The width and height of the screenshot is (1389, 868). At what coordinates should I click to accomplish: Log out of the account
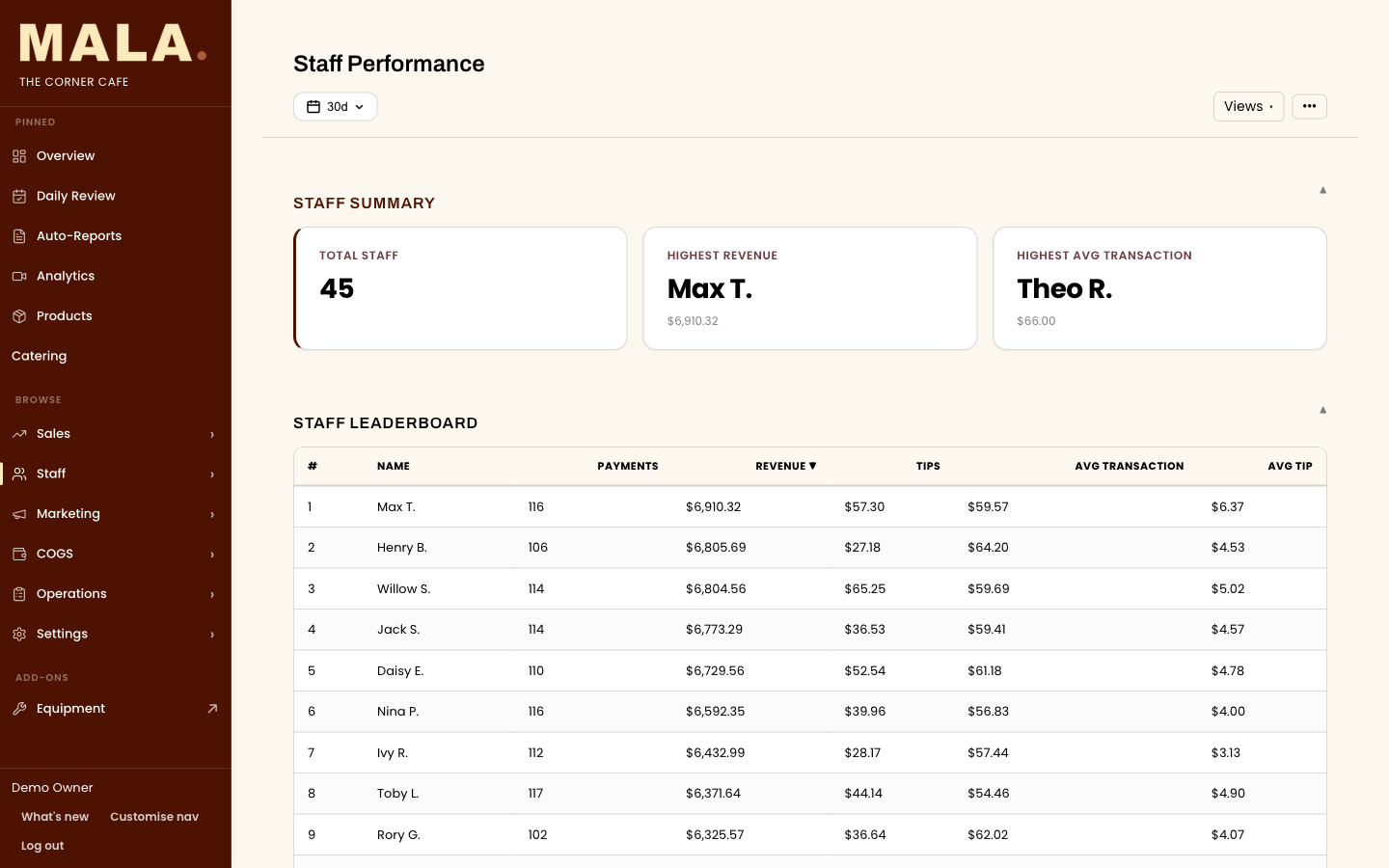point(42,846)
